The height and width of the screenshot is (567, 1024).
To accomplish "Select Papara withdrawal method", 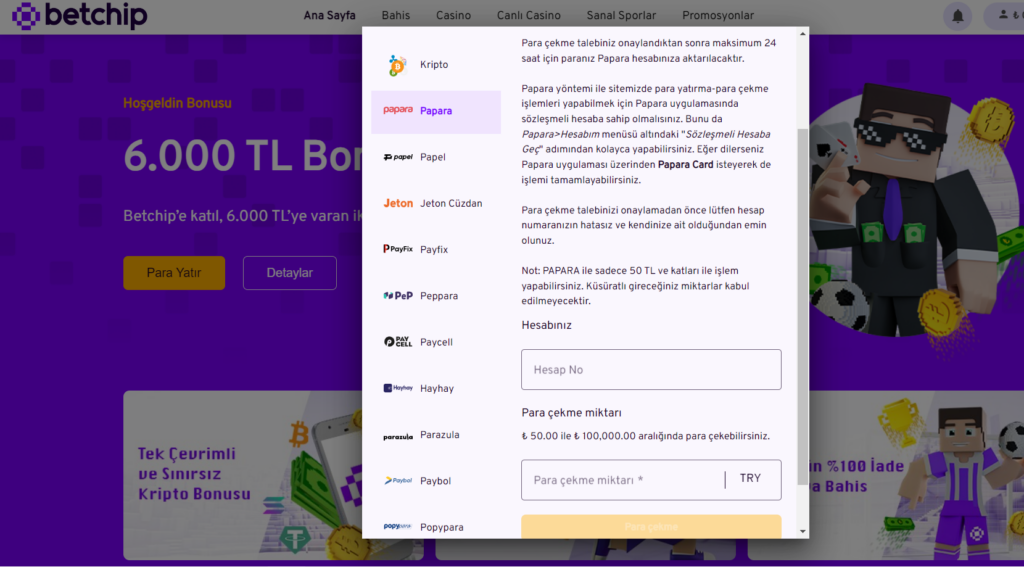I will point(436,111).
